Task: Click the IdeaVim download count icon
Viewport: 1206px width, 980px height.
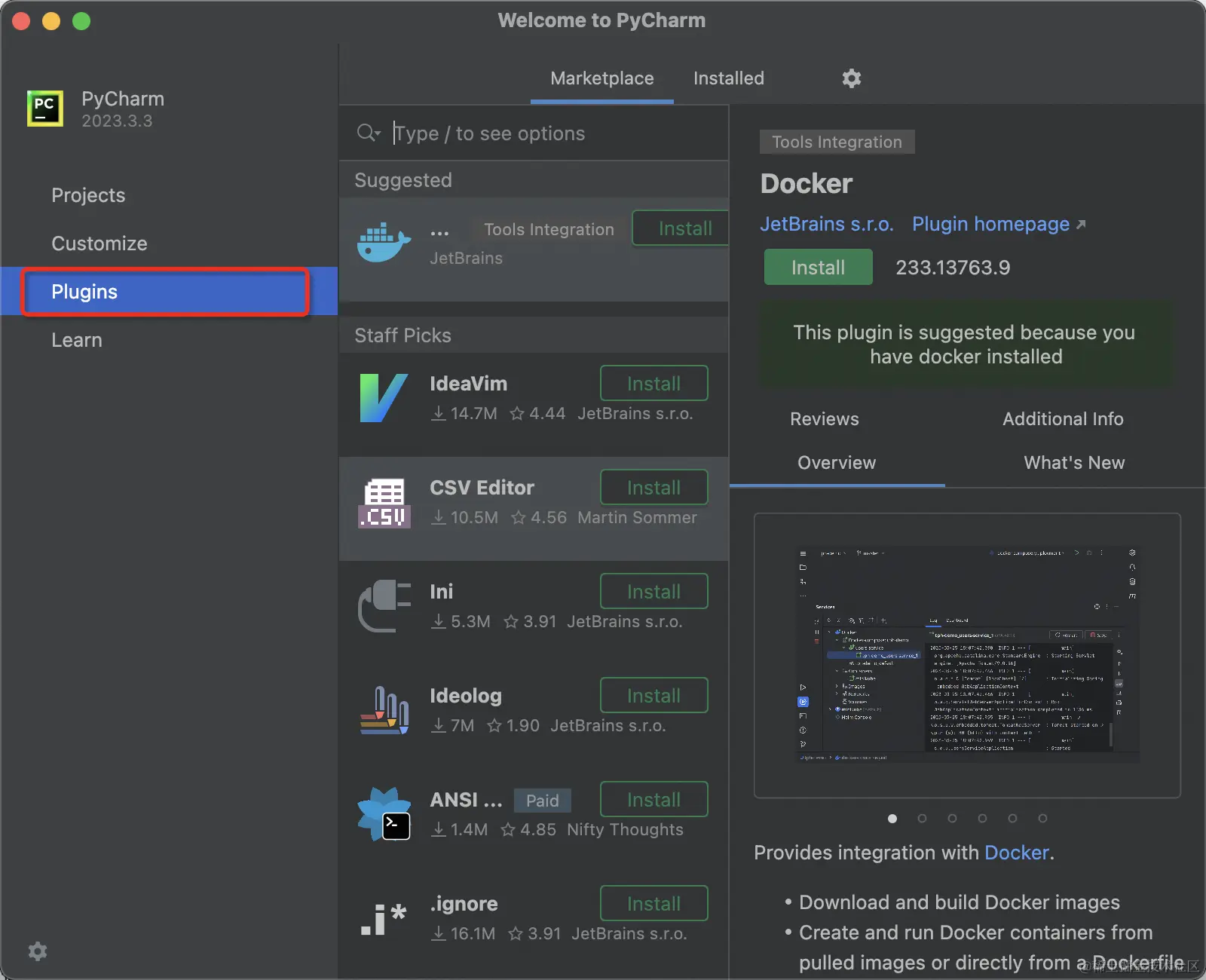Action: pos(438,414)
